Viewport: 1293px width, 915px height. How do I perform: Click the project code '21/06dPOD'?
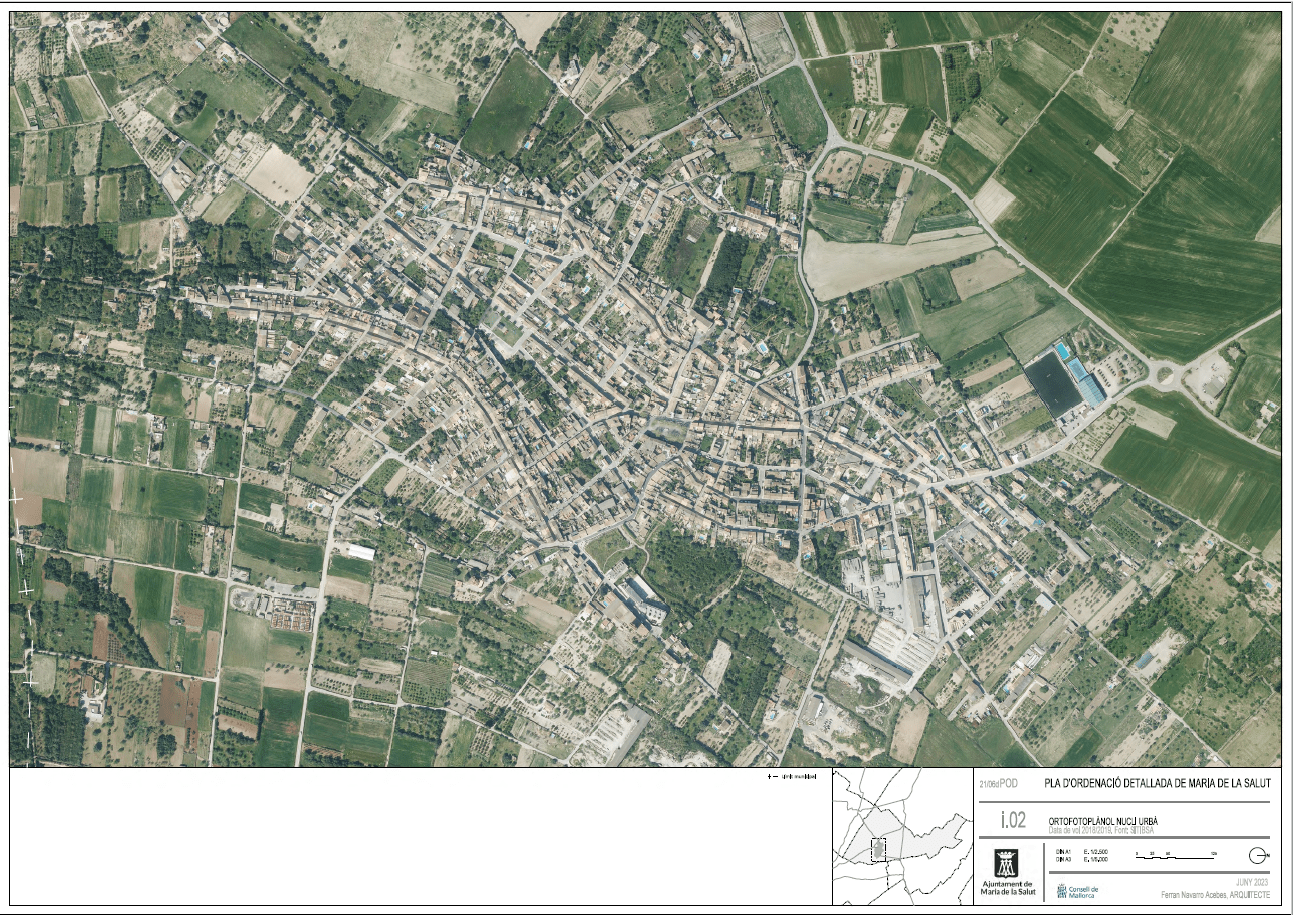coord(998,784)
